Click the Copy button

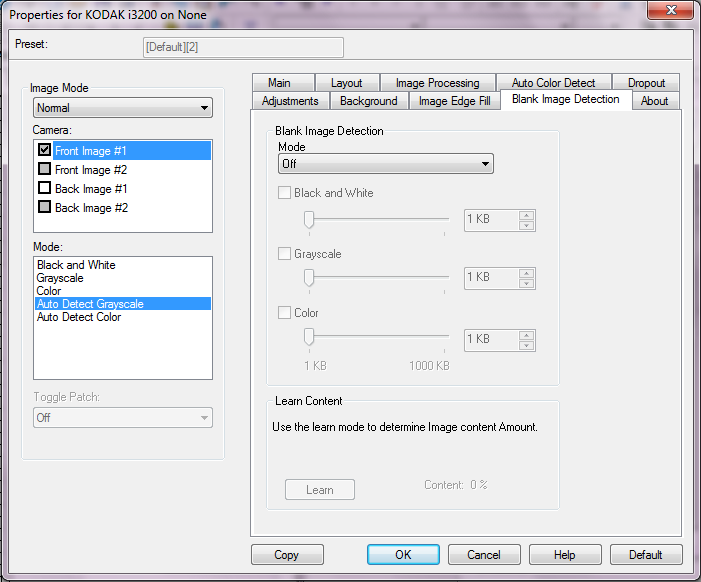click(x=287, y=554)
